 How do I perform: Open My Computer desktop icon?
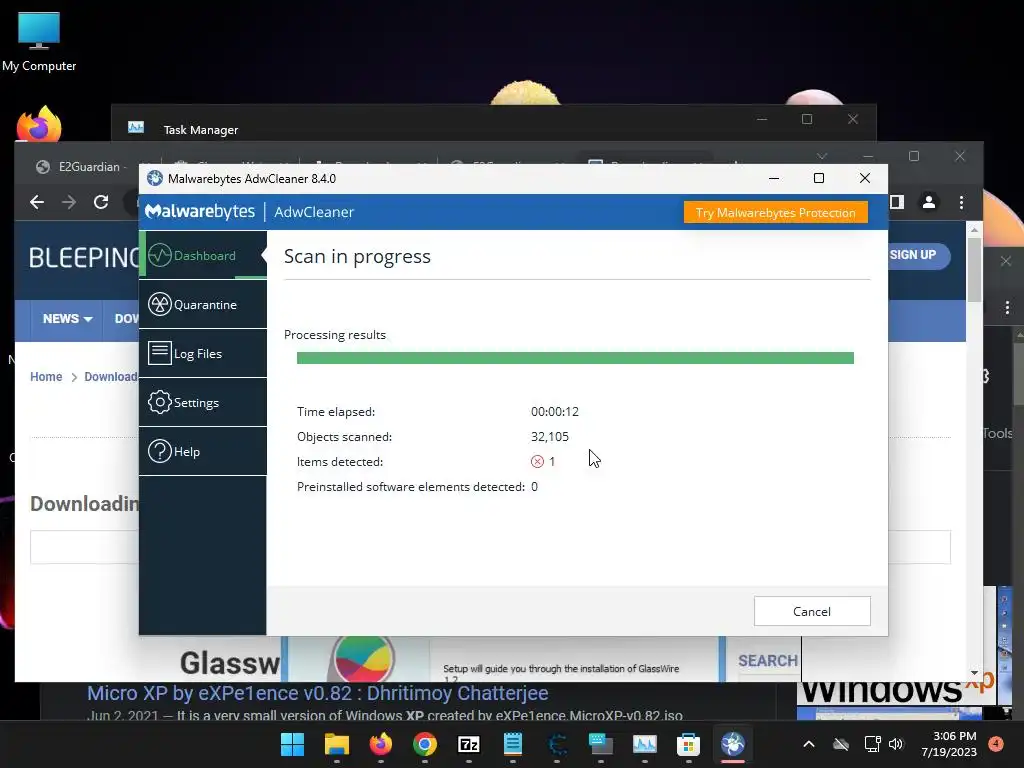tap(39, 40)
